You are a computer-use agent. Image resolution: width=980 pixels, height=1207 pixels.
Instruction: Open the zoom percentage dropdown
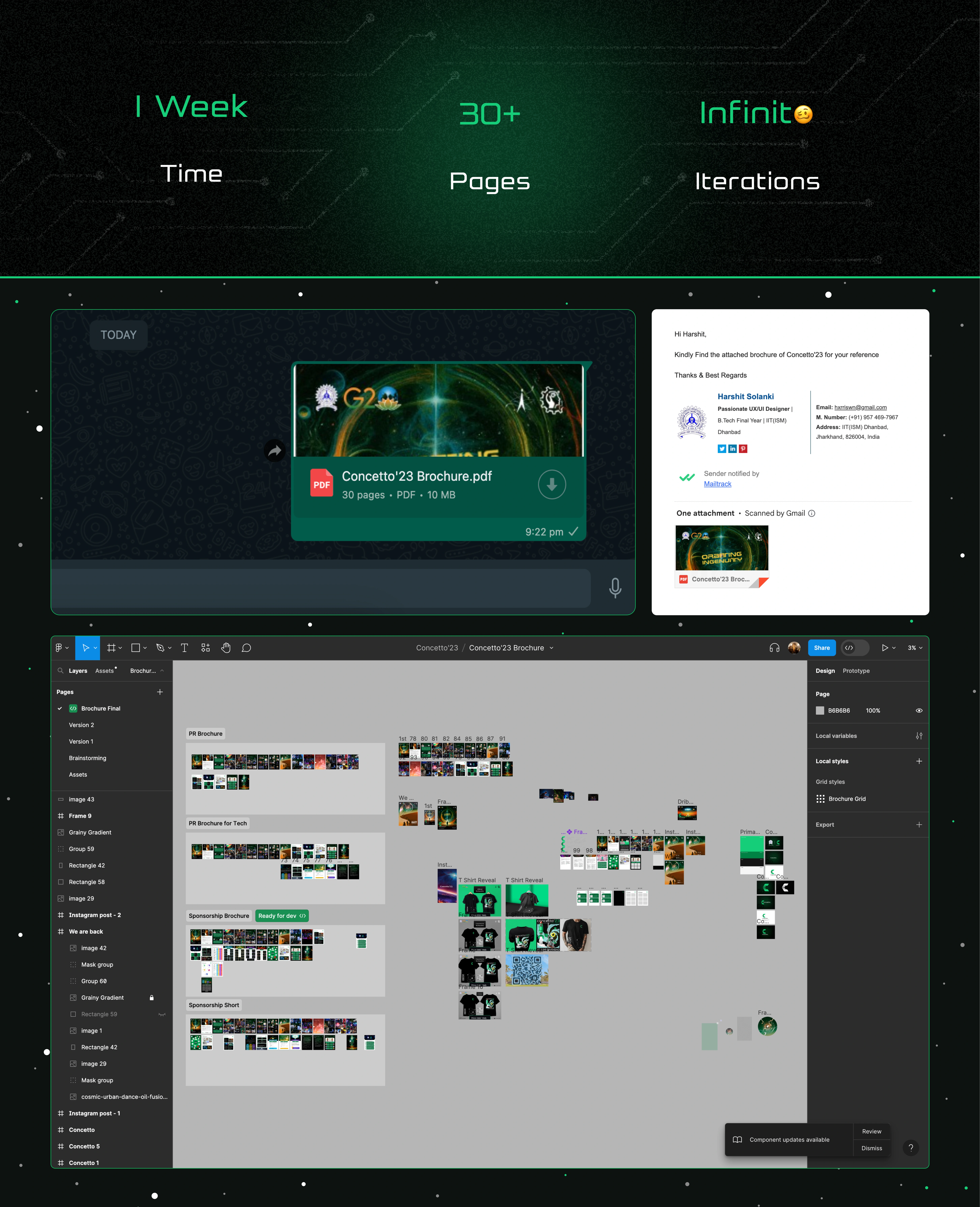click(x=915, y=648)
